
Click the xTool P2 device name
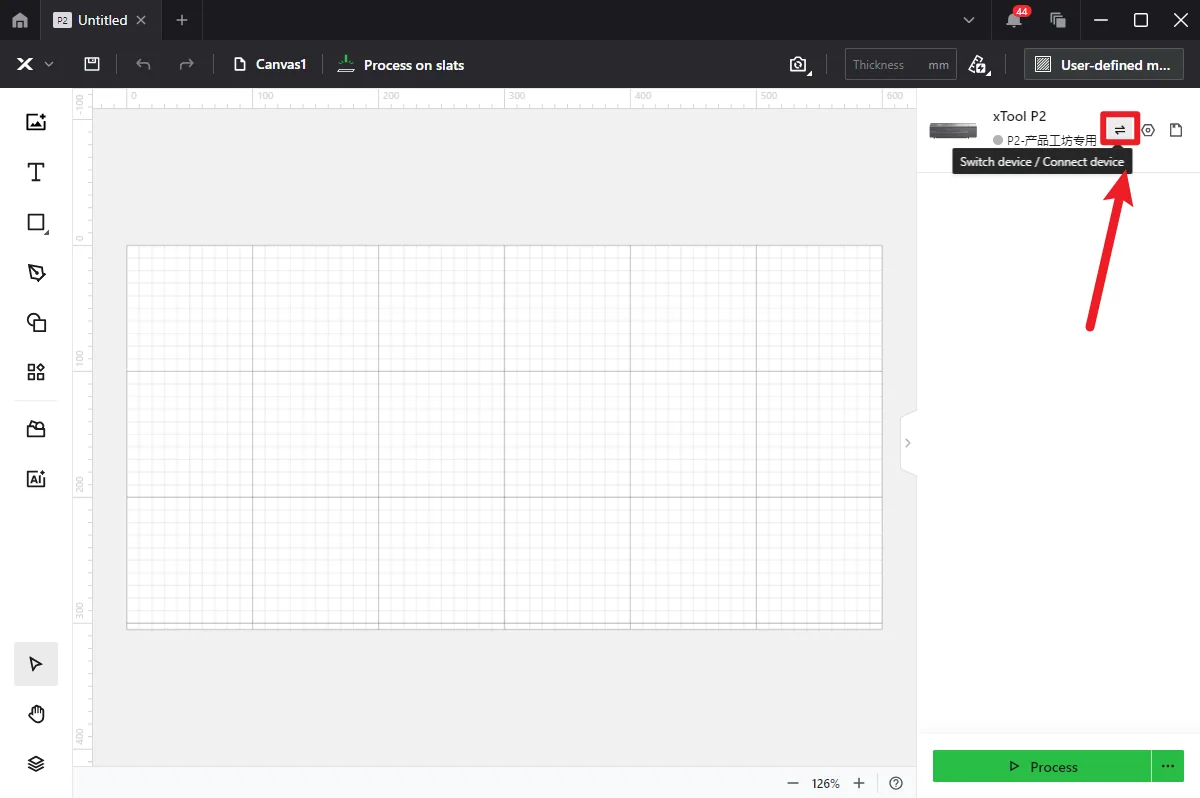1020,116
